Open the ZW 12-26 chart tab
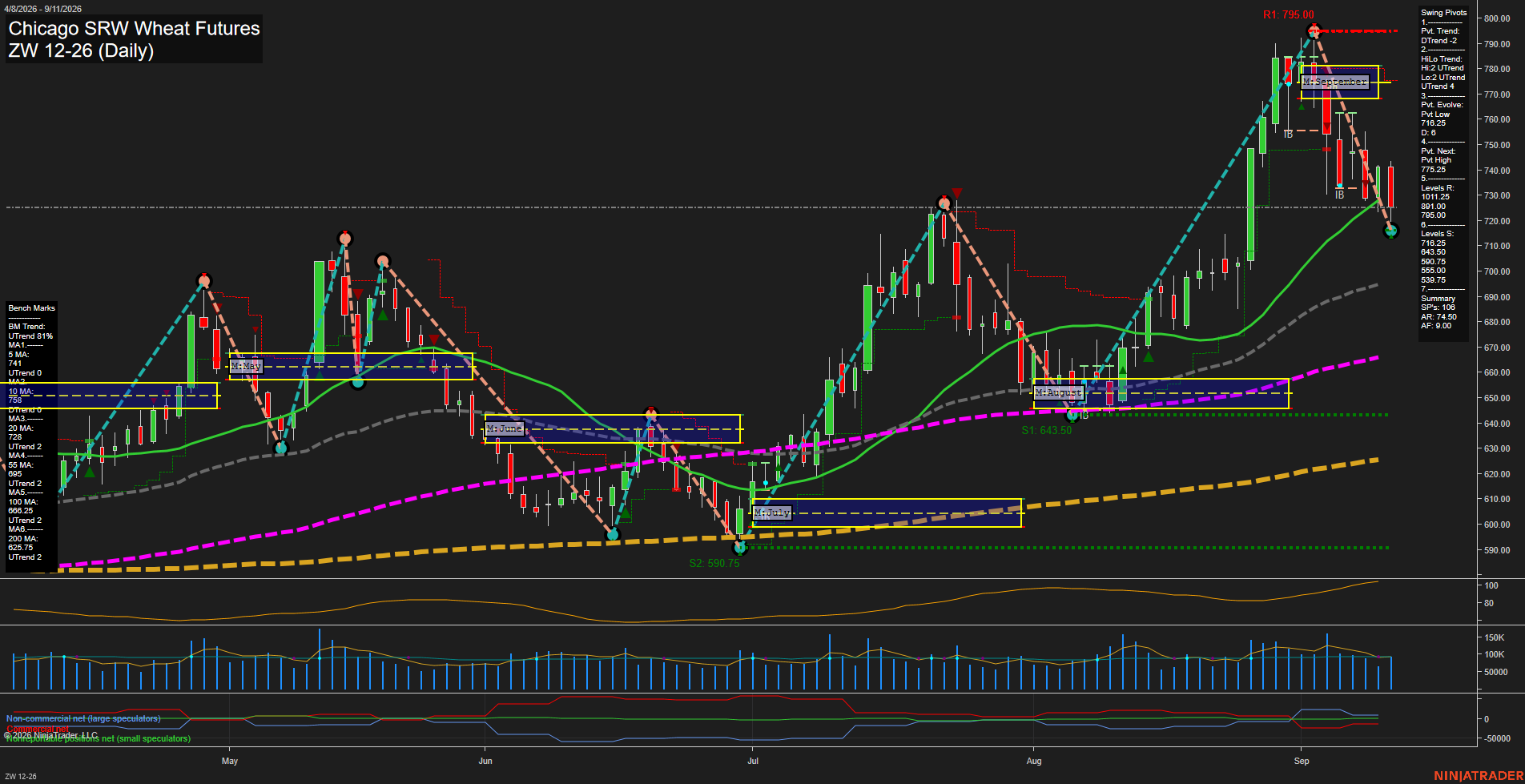Screen dimensions: 1525x784 [x=20, y=776]
